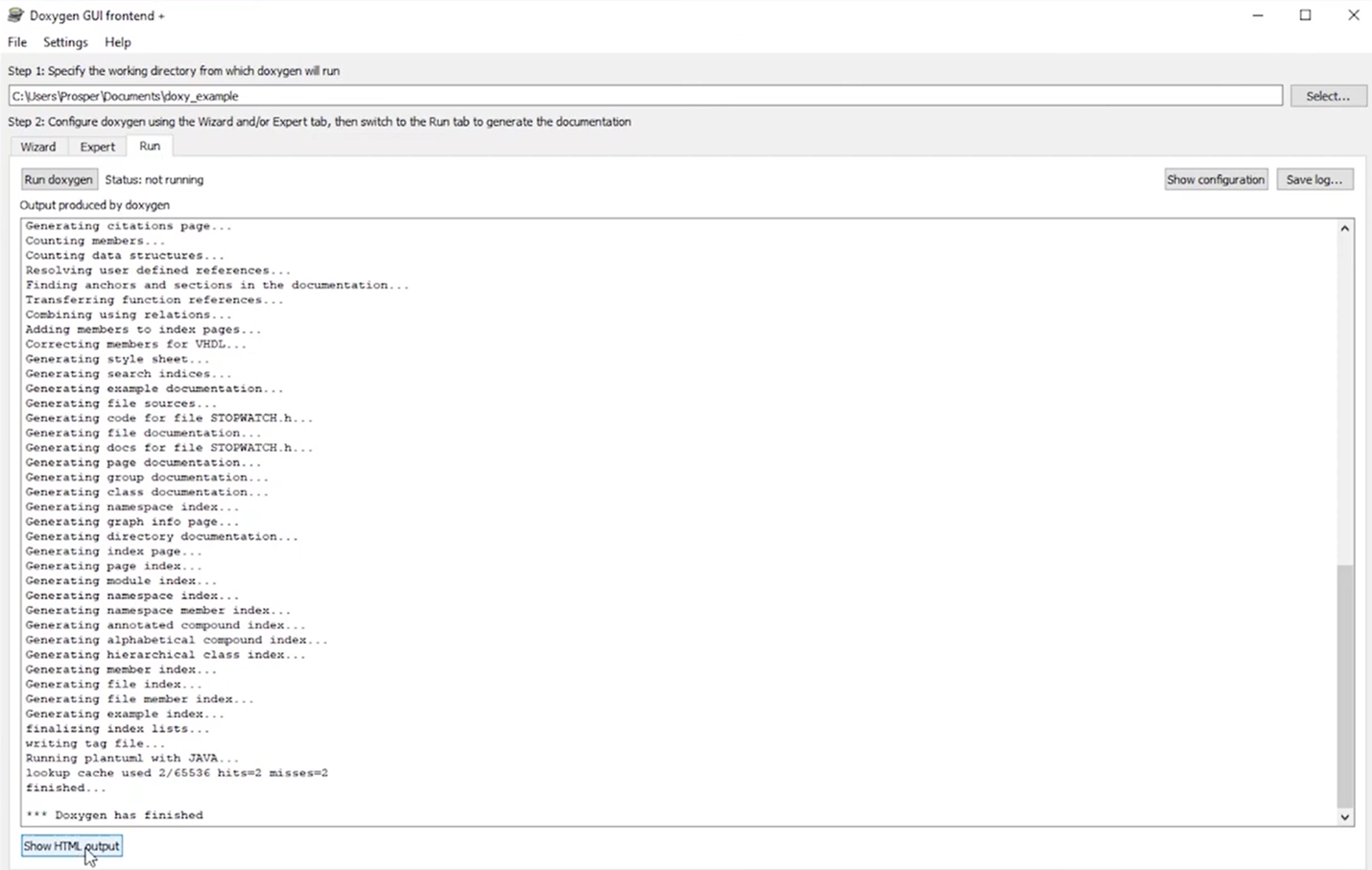The height and width of the screenshot is (870, 1372).
Task: Click 'Generating search indices...' line
Action: point(129,374)
